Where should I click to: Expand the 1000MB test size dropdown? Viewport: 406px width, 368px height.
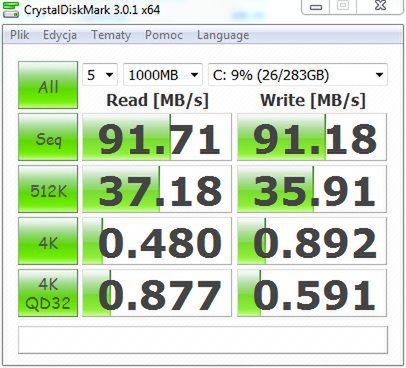click(x=163, y=75)
